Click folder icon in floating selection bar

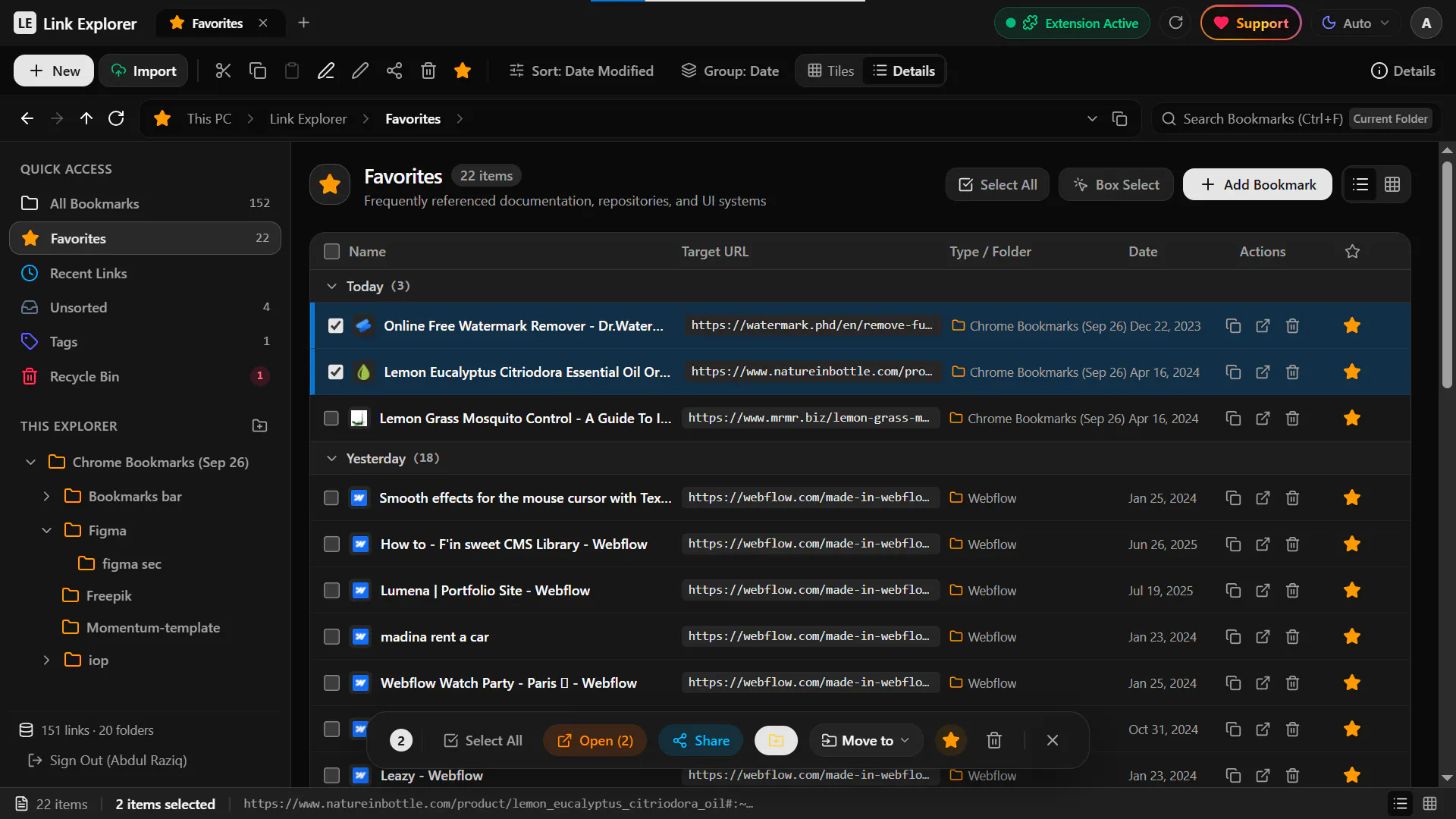(776, 740)
